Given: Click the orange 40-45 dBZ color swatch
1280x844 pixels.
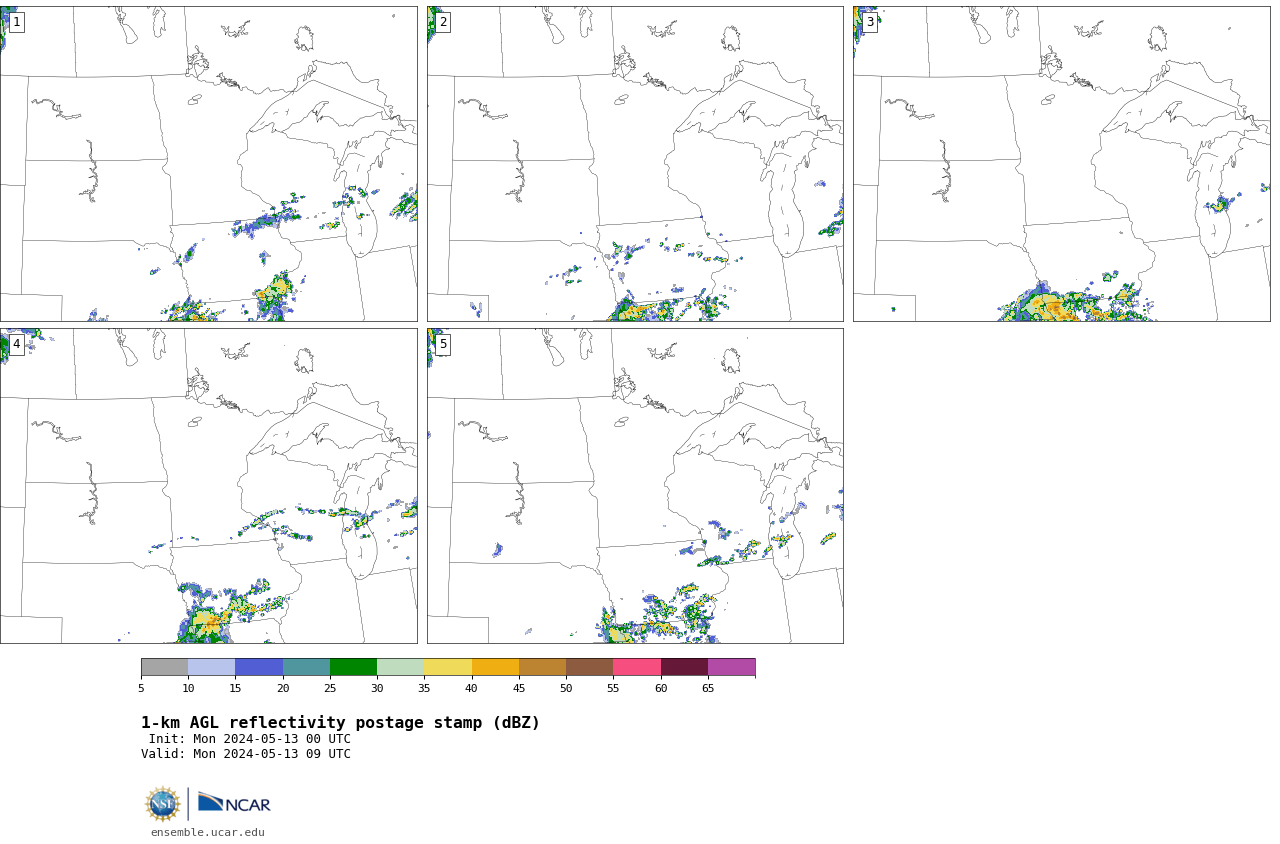Looking at the screenshot, I should point(495,667).
